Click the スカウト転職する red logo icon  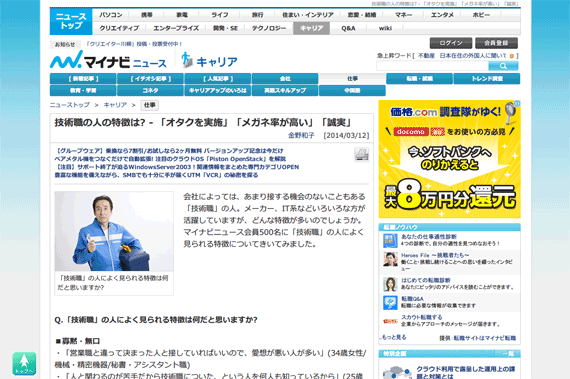390,321
